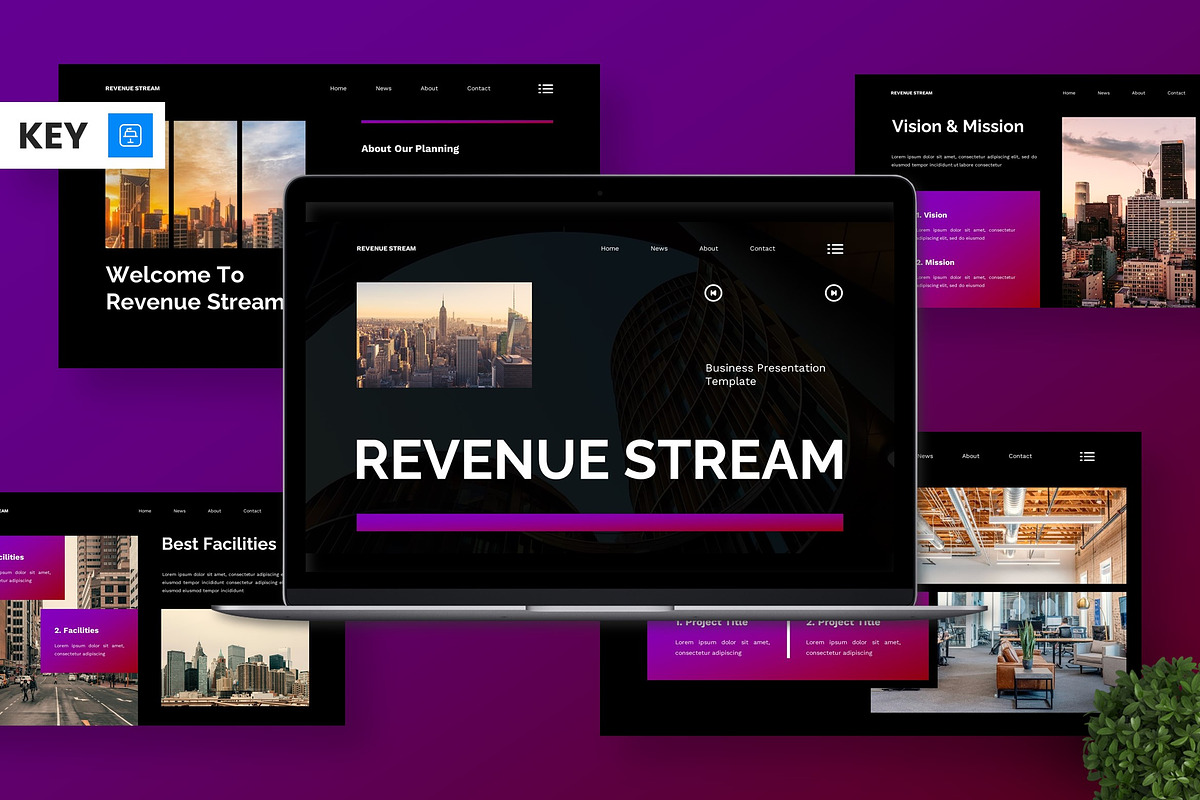Select About in the center laptop slide navigation
Screen dimensions: 1200x800
coord(709,249)
